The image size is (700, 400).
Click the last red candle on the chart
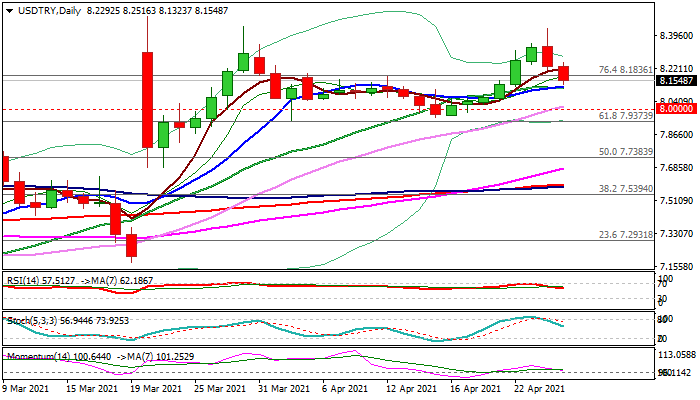tap(564, 73)
